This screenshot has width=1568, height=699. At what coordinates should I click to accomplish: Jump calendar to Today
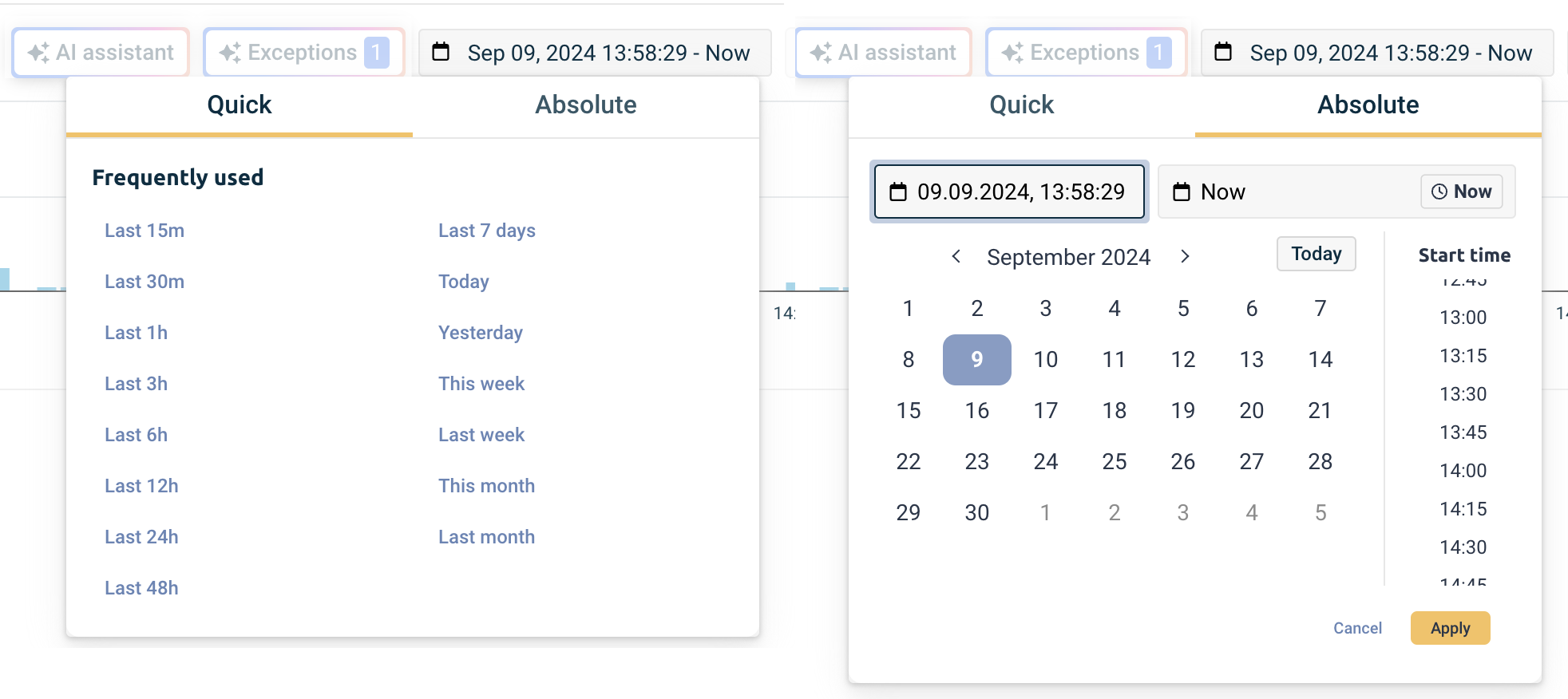[1316, 254]
